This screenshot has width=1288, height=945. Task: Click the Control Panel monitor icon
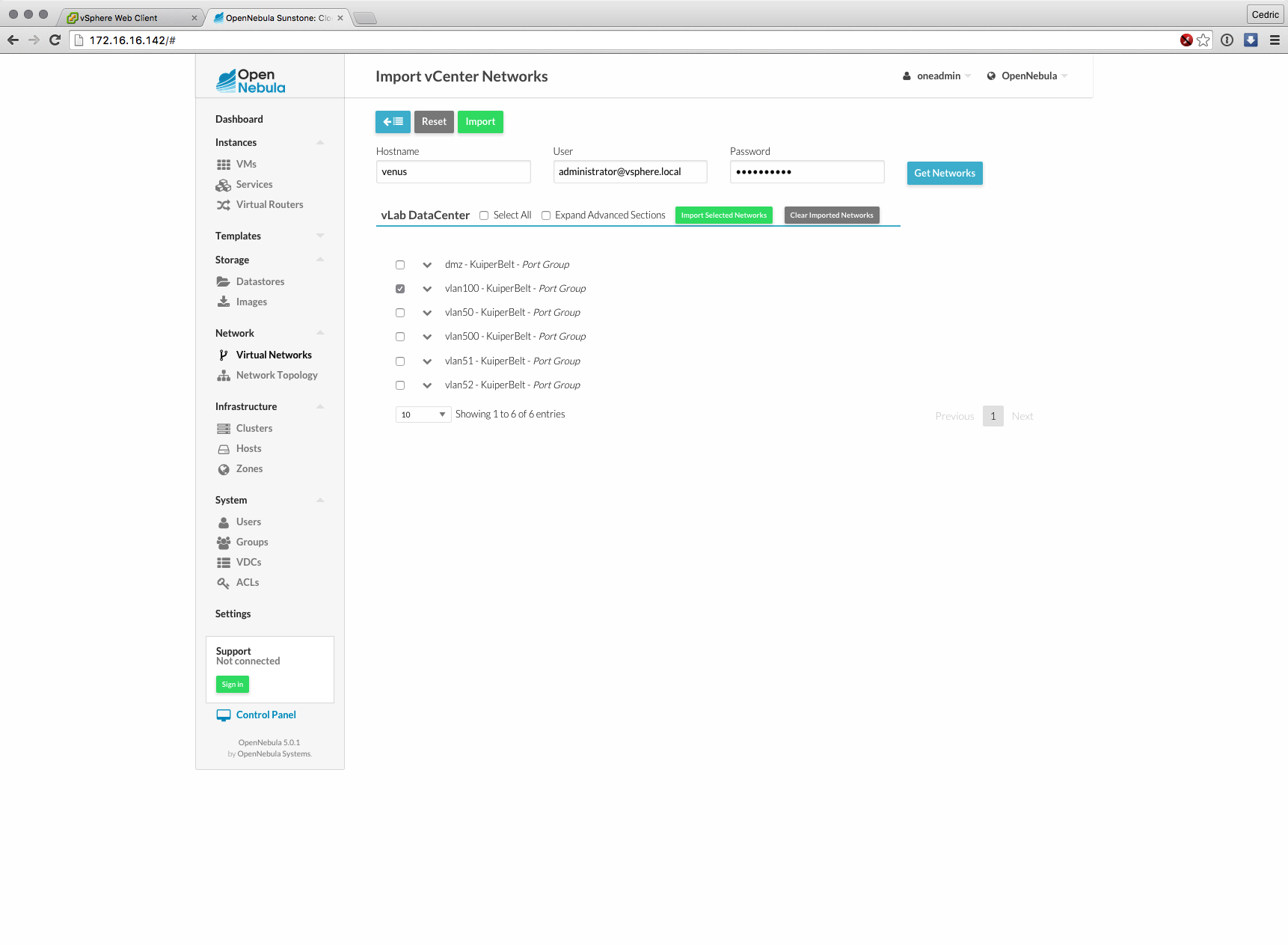point(224,715)
